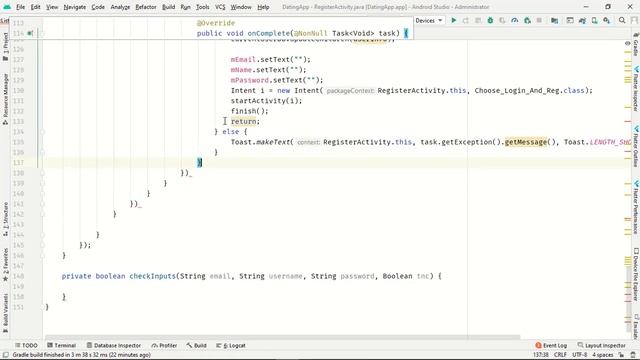Toggle fold marker at line 139
640x360 pixels.
[42, 183]
